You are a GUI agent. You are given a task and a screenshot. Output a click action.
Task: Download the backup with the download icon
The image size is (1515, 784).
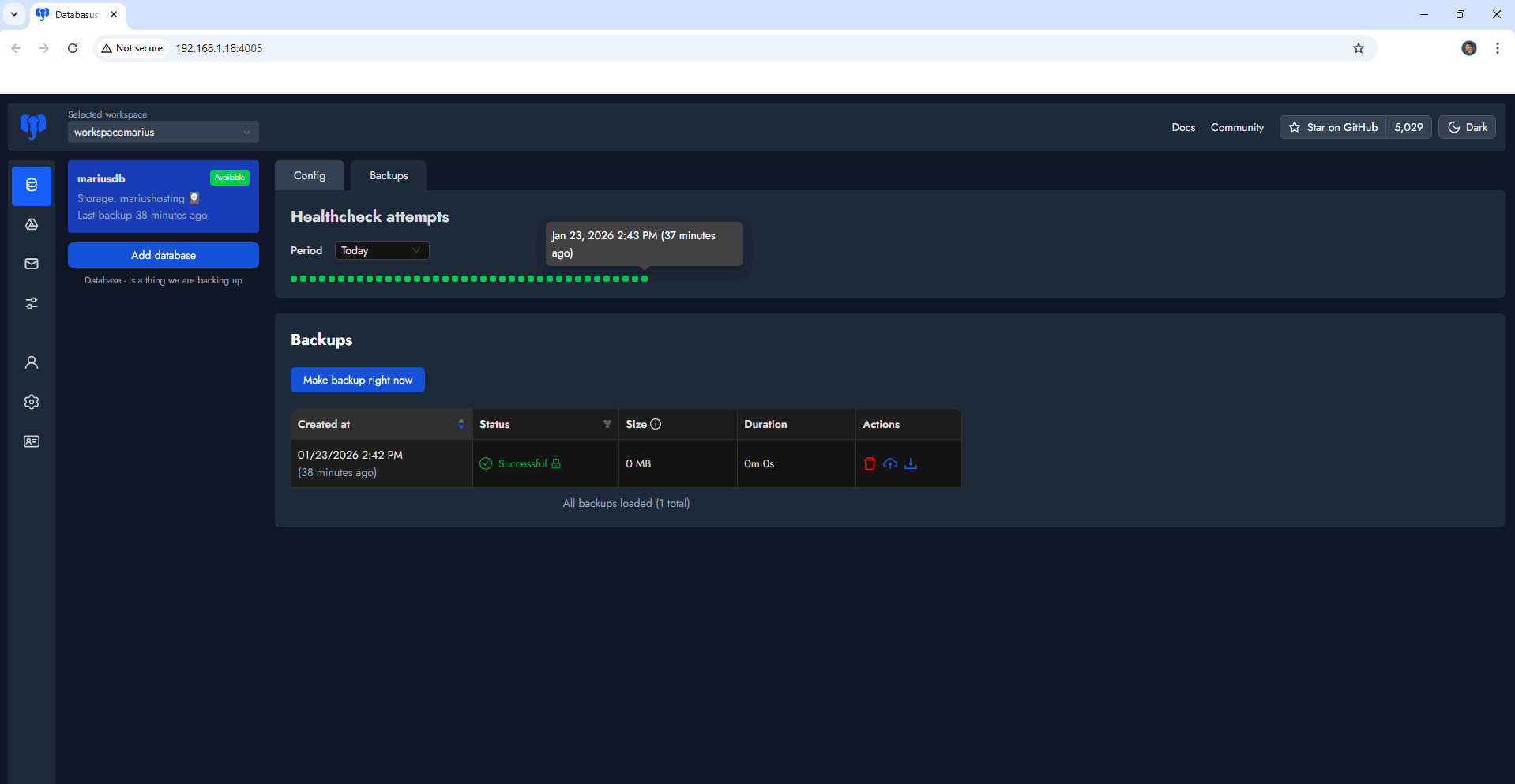pyautogui.click(x=911, y=463)
